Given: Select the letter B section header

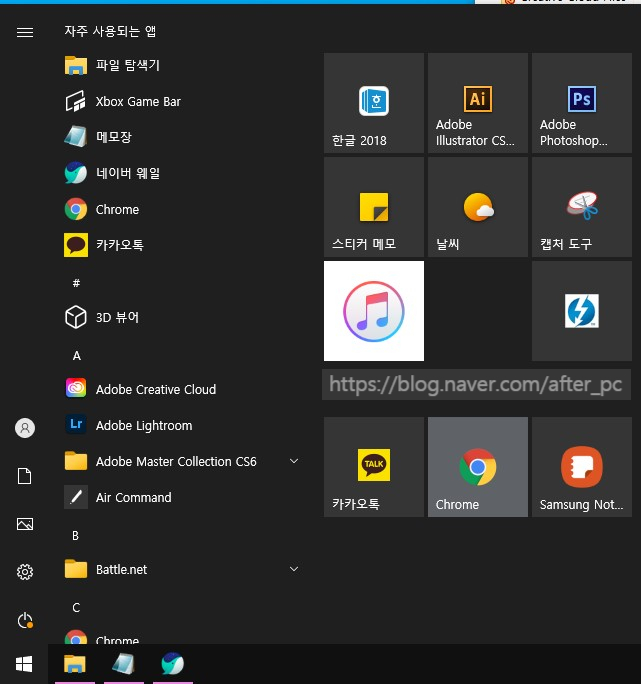Looking at the screenshot, I should (75, 536).
